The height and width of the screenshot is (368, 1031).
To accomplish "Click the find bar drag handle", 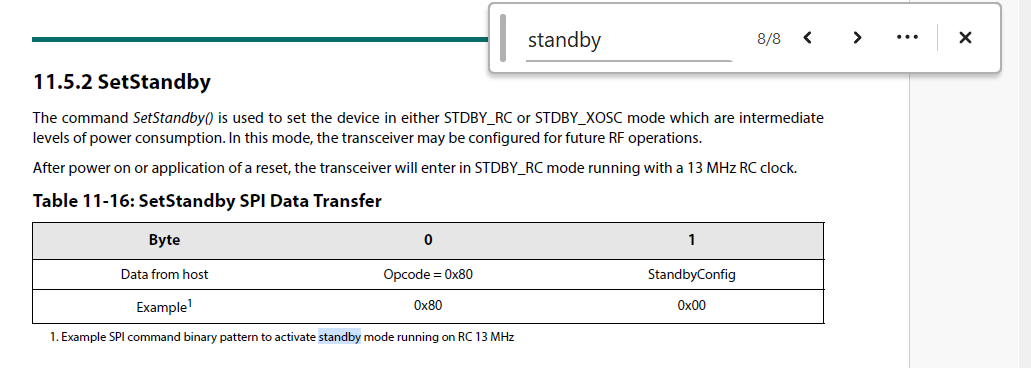I will pos(503,38).
